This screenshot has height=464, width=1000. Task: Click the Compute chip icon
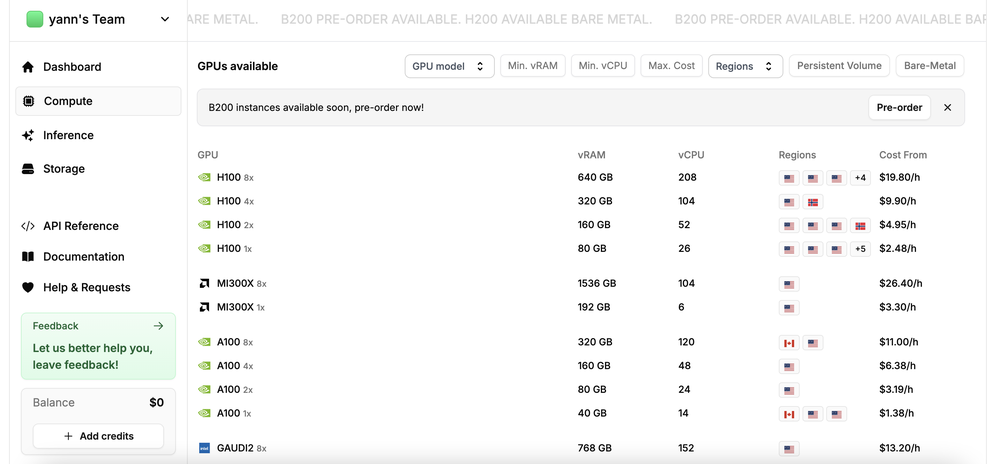pos(28,101)
